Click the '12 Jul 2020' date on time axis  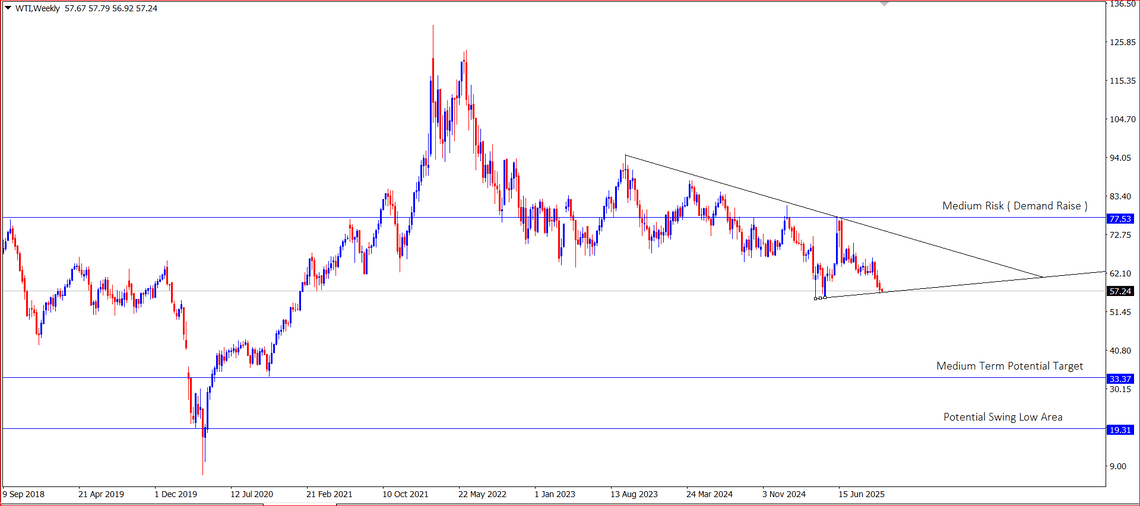(x=251, y=494)
